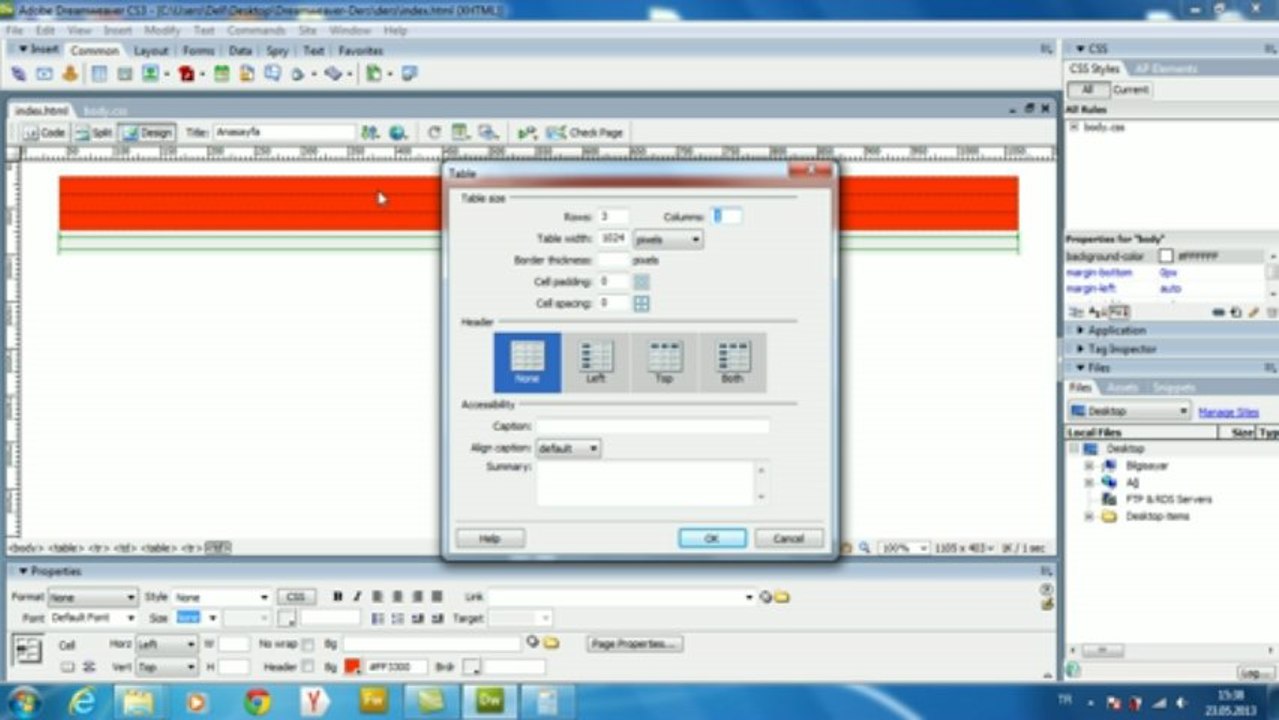Click the Hyperlink icon in Insert bar
This screenshot has height=720, width=1279.
pos(18,74)
